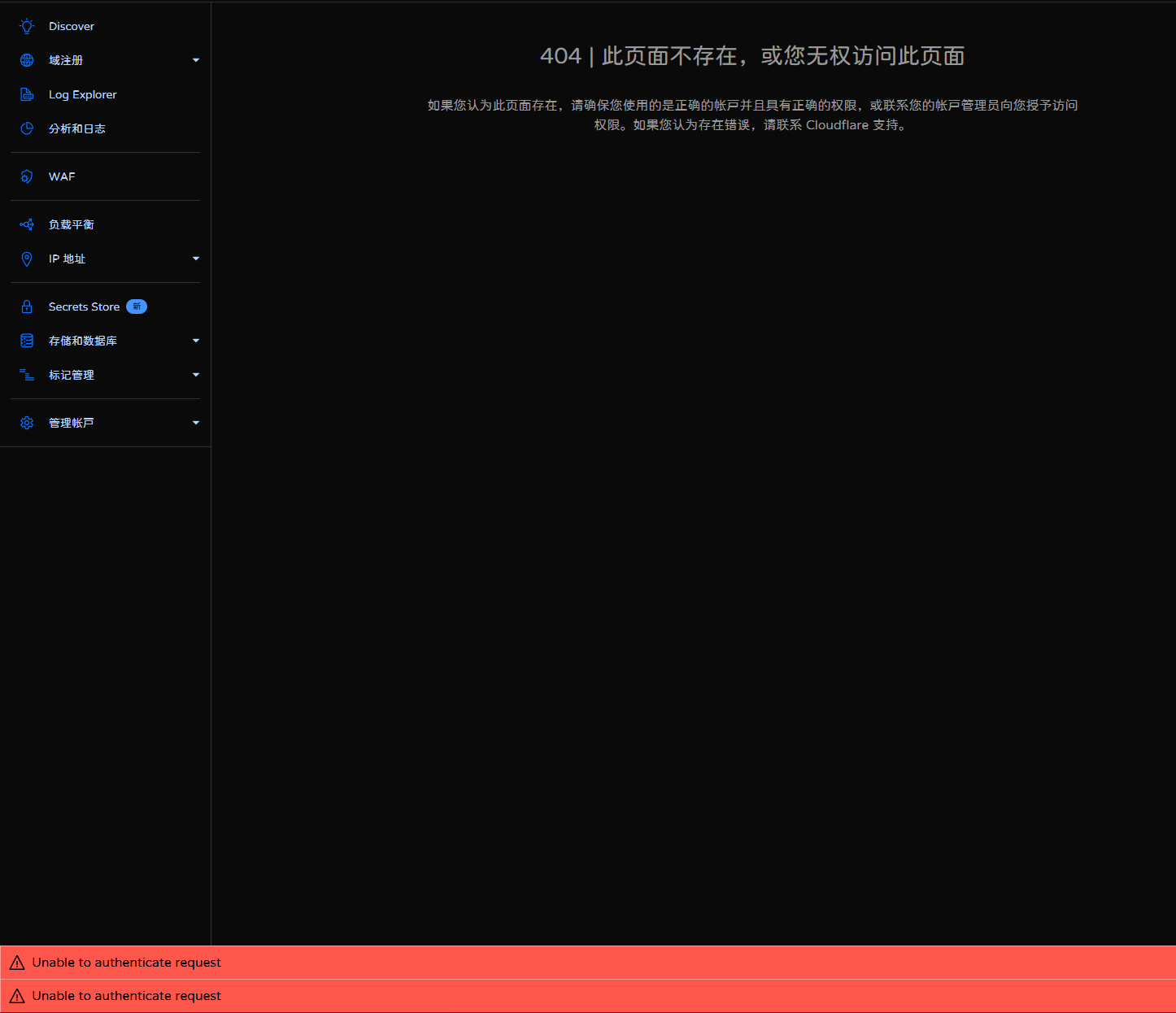Expand the IP 地址 submenu arrow
Viewport: 1176px width, 1013px height.
coord(196,259)
